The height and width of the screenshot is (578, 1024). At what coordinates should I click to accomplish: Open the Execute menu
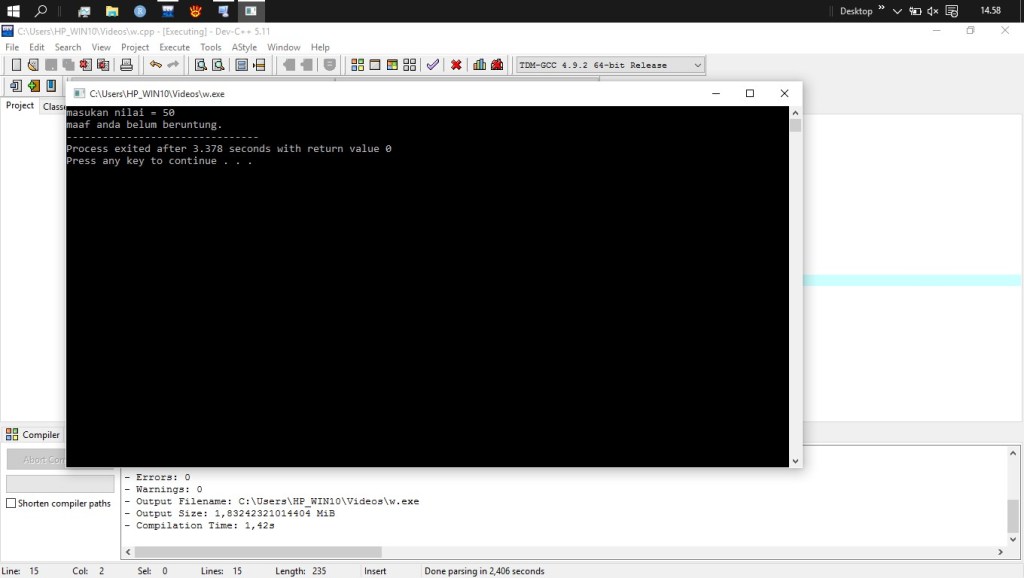[174, 47]
